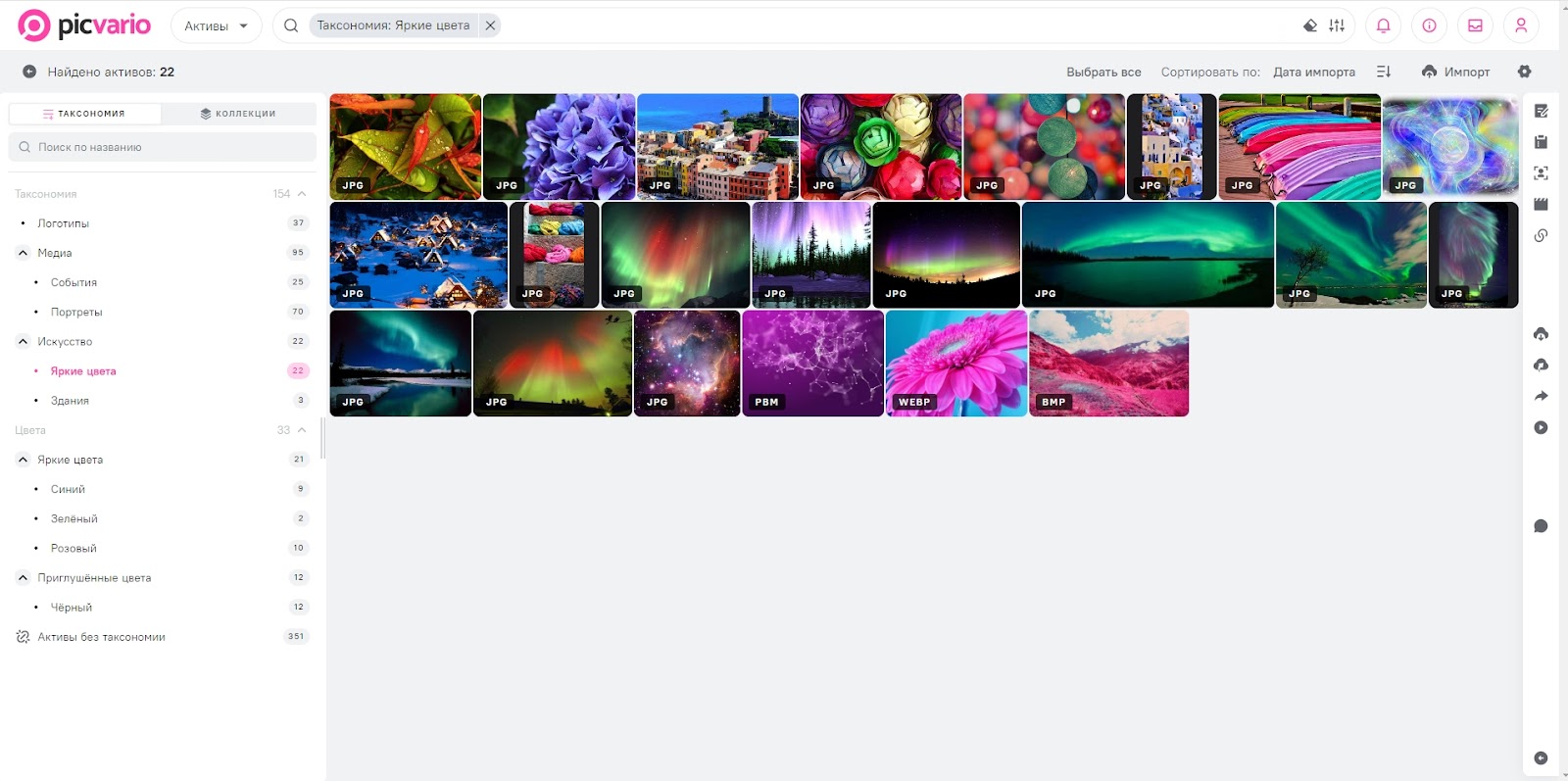Select the pink Яркие цвета taxonomy item
The image size is (1568, 781).
83,371
